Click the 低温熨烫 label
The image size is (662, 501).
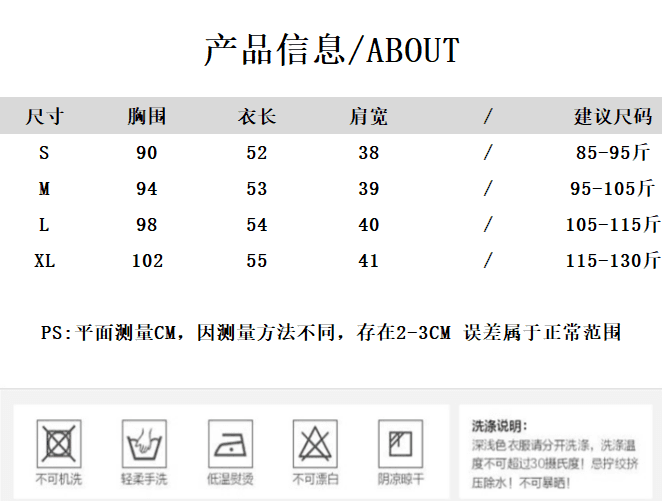click(x=231, y=479)
